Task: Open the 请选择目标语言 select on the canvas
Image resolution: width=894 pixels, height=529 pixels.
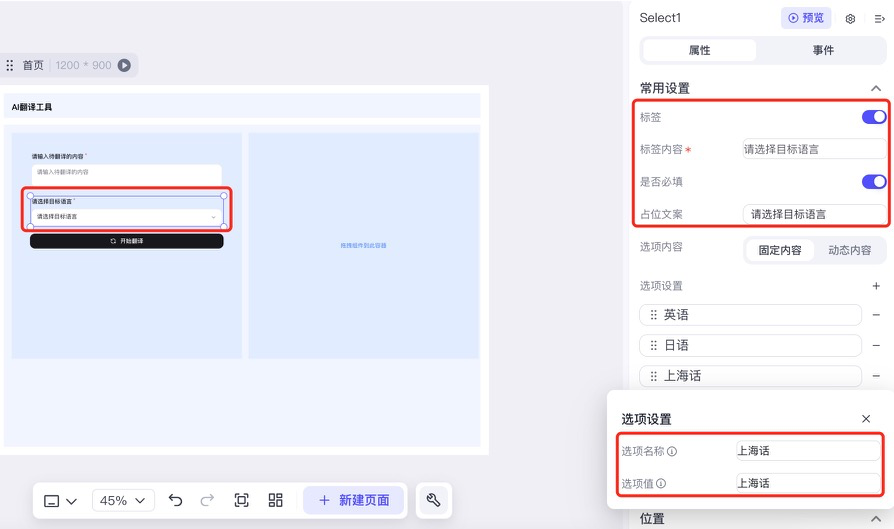Action: pos(127,217)
